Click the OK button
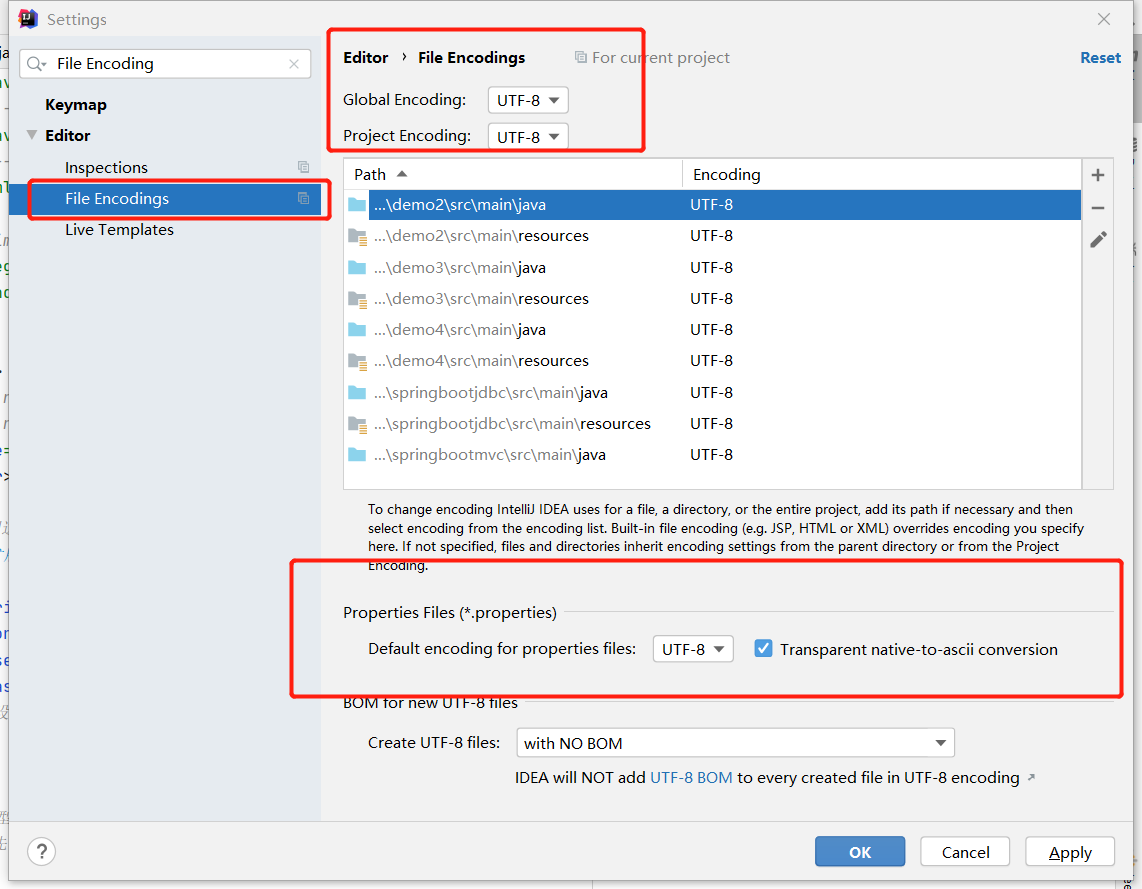The width and height of the screenshot is (1142, 889). click(x=860, y=852)
